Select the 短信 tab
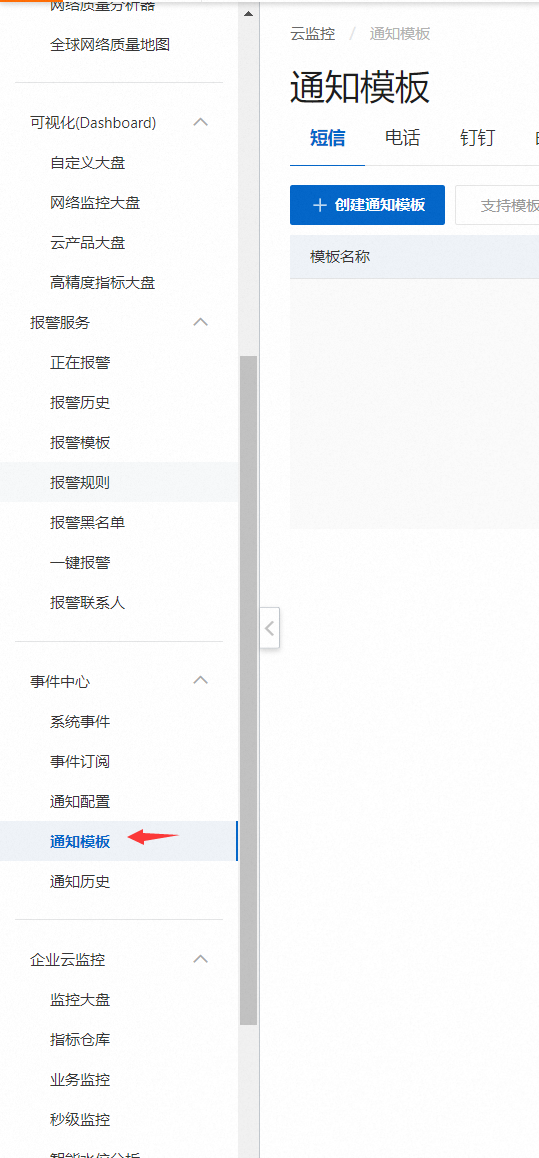The image size is (539, 1158). pos(328,138)
